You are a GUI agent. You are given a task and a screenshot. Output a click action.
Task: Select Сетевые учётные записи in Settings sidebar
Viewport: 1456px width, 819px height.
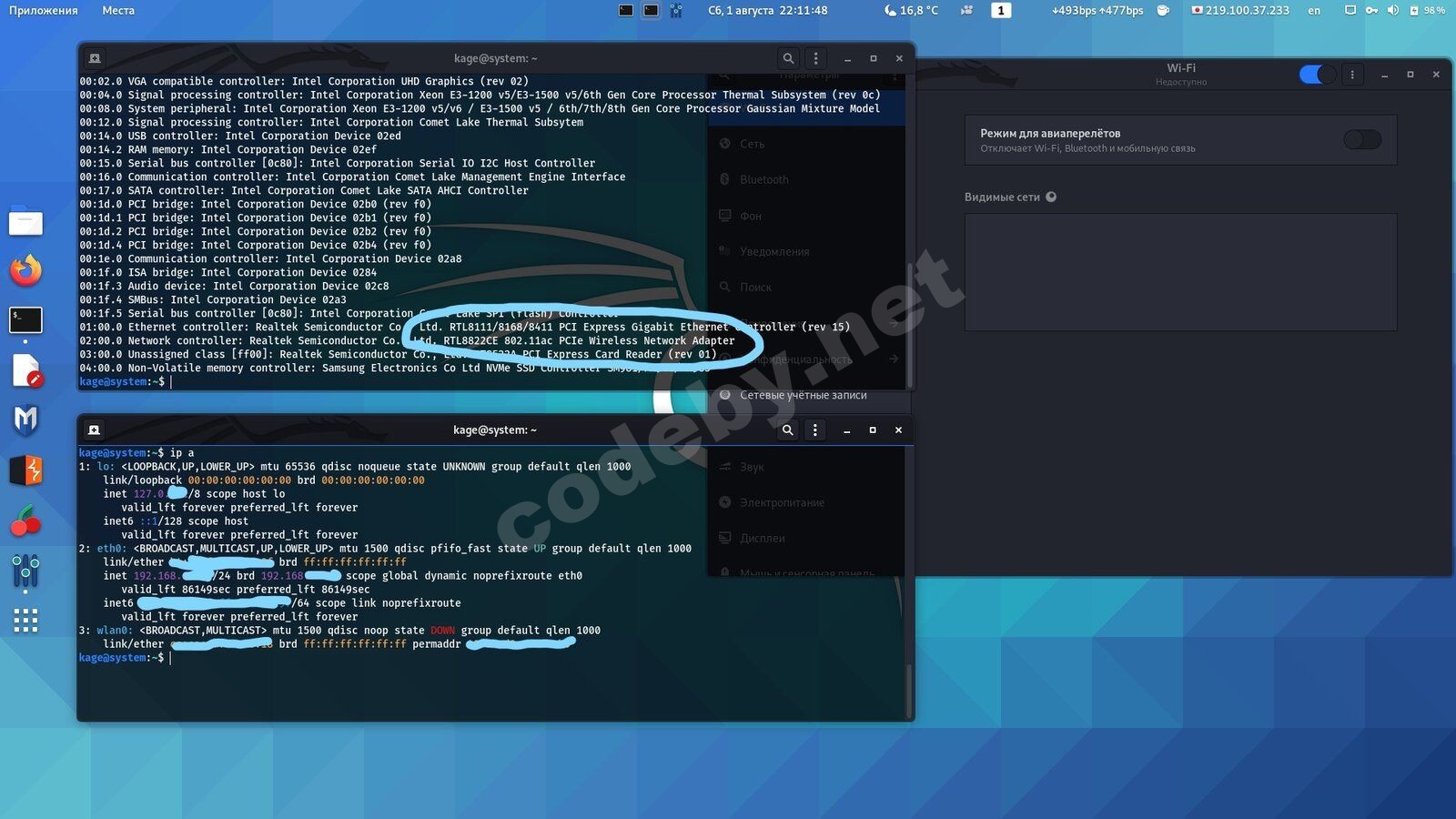(803, 395)
